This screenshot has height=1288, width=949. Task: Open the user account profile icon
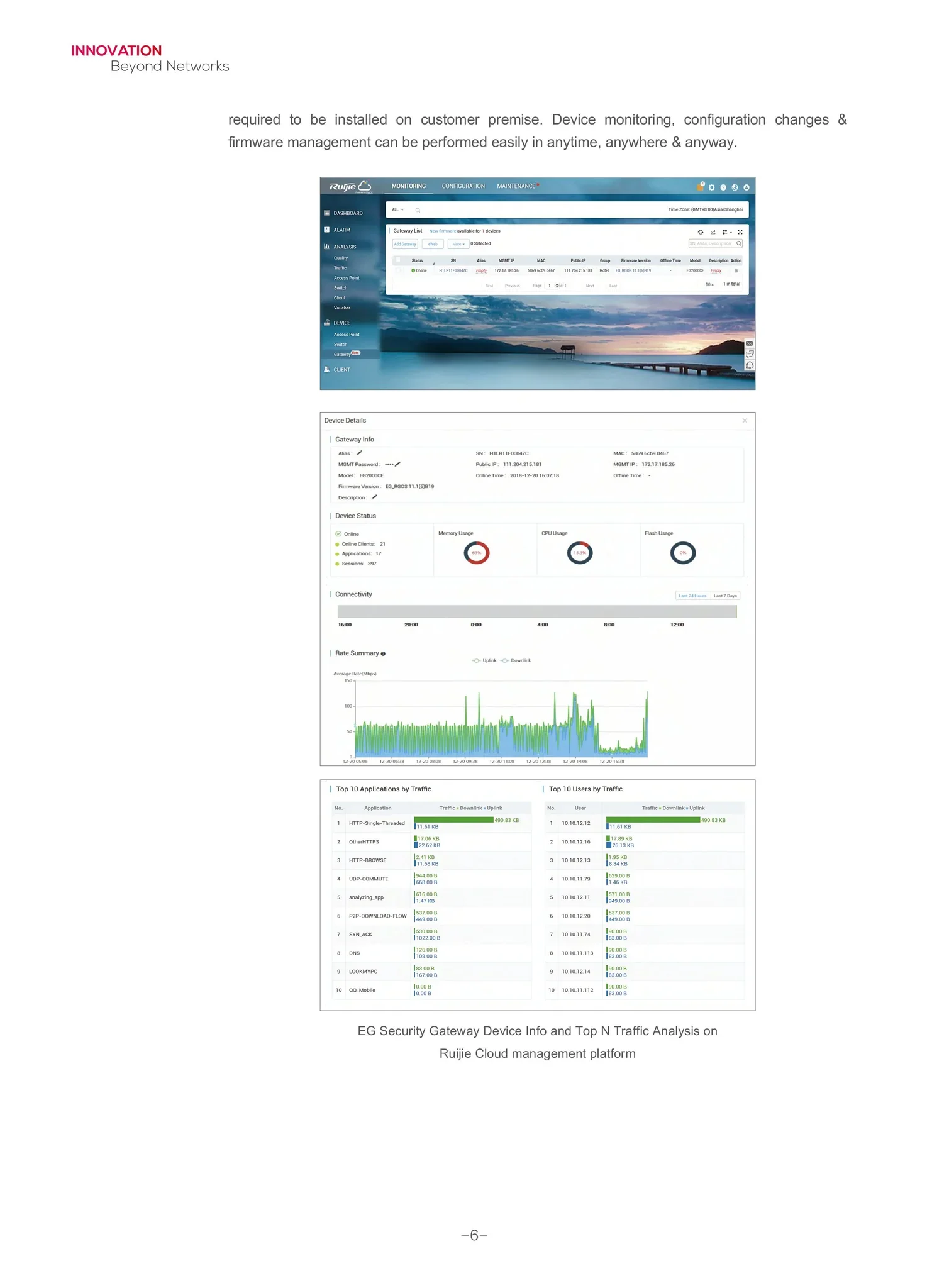[746, 187]
